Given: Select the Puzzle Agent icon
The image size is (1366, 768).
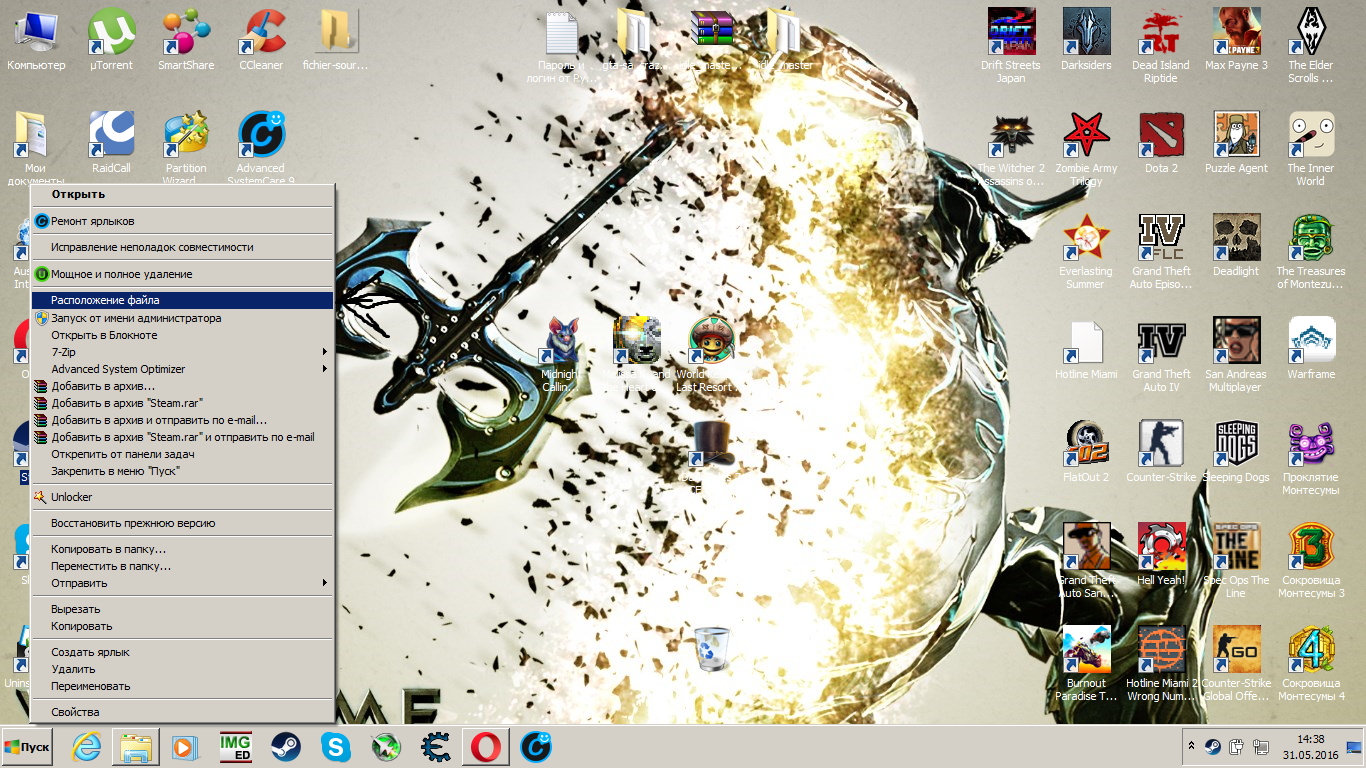Looking at the screenshot, I should pyautogui.click(x=1236, y=141).
